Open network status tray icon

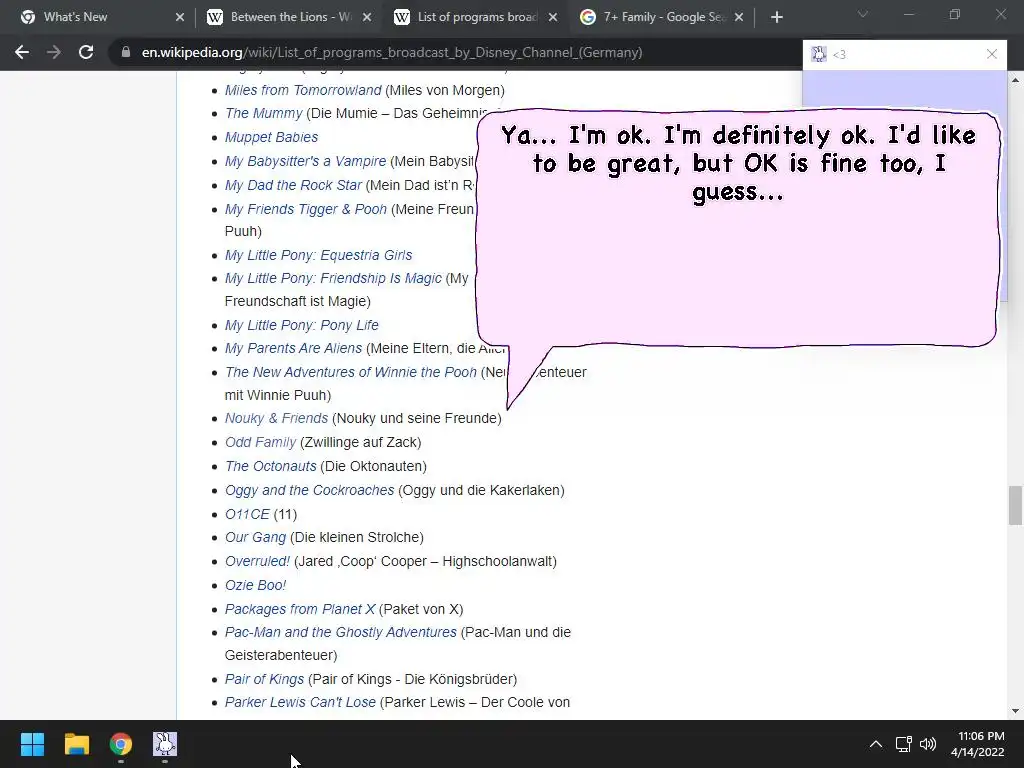pos(903,744)
